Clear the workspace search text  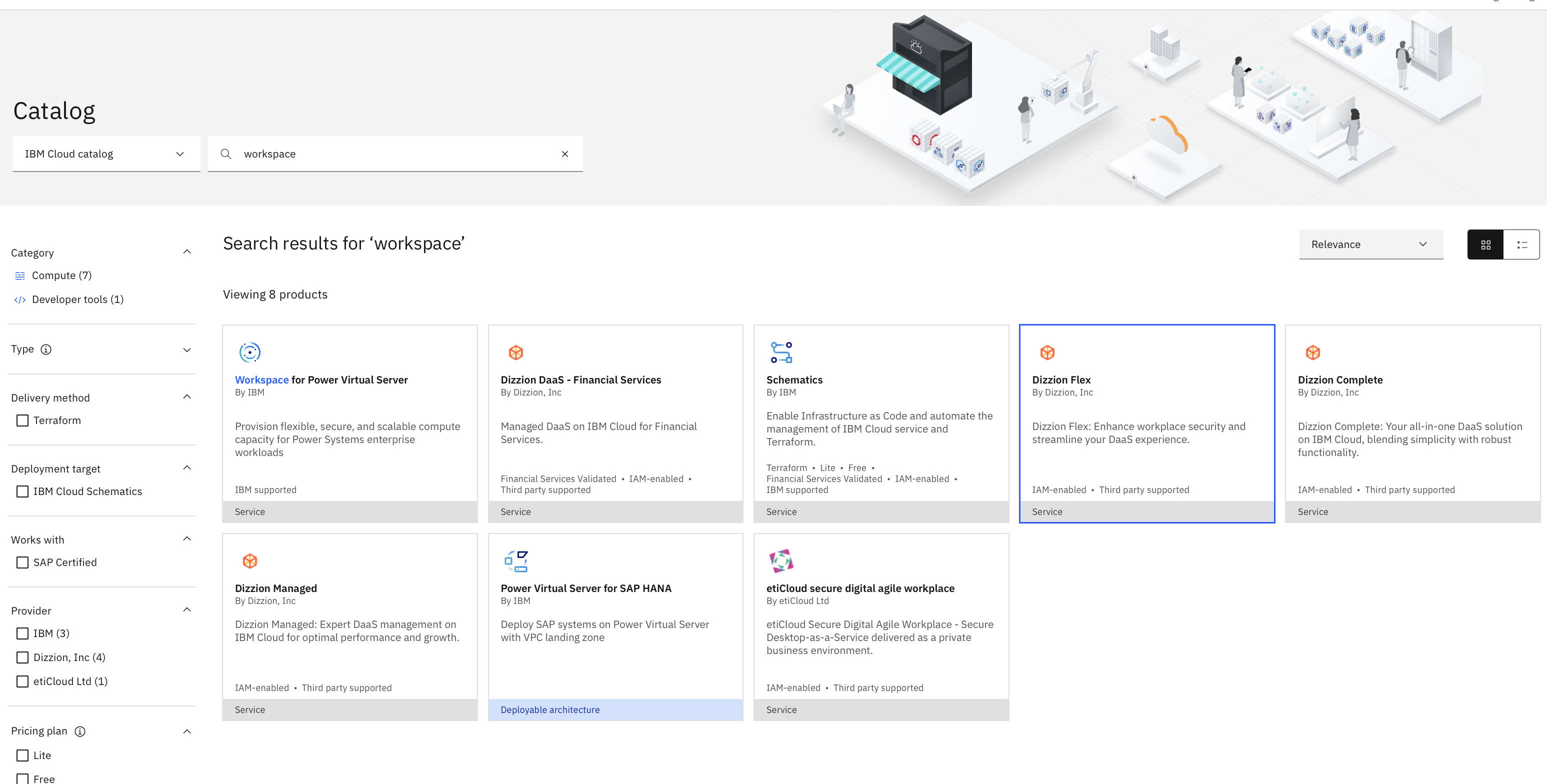(564, 154)
